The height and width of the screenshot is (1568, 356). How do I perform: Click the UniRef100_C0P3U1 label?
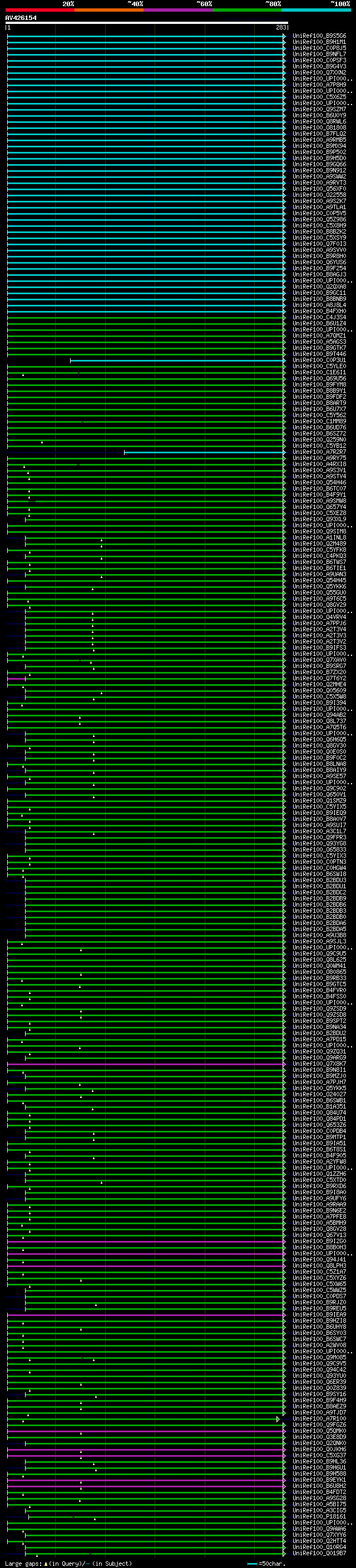tap(319, 360)
